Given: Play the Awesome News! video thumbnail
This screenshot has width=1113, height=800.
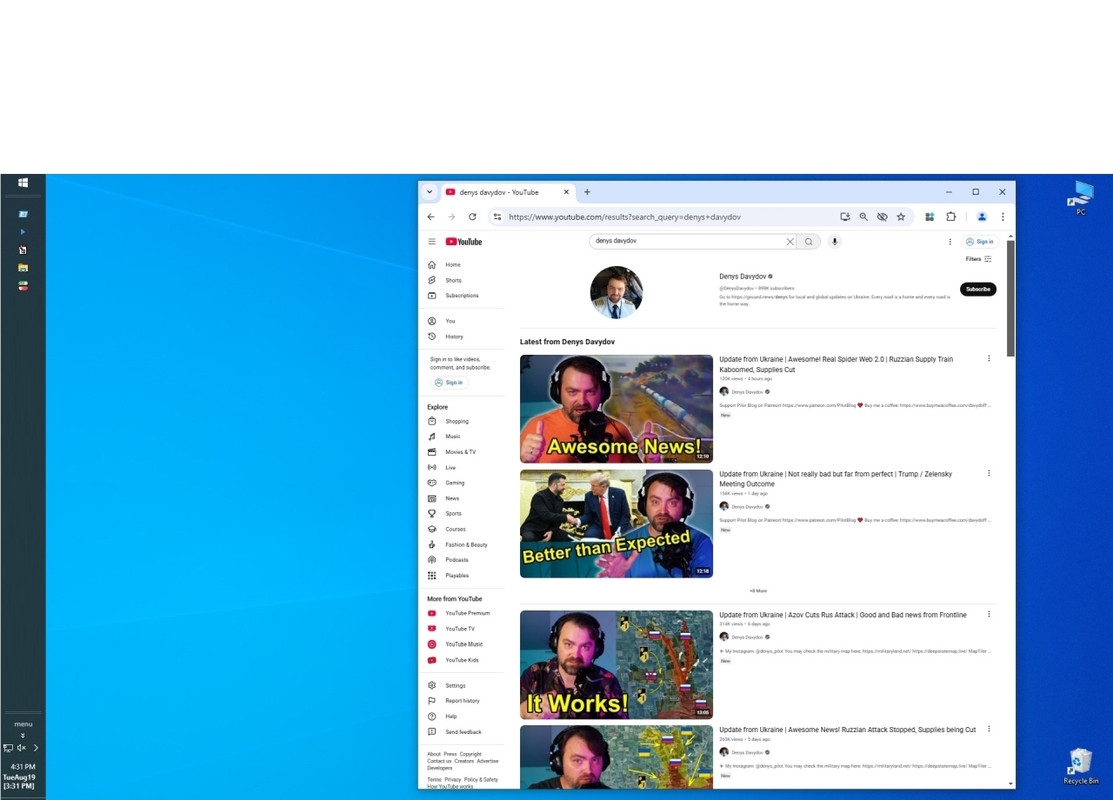Looking at the screenshot, I should (x=616, y=409).
